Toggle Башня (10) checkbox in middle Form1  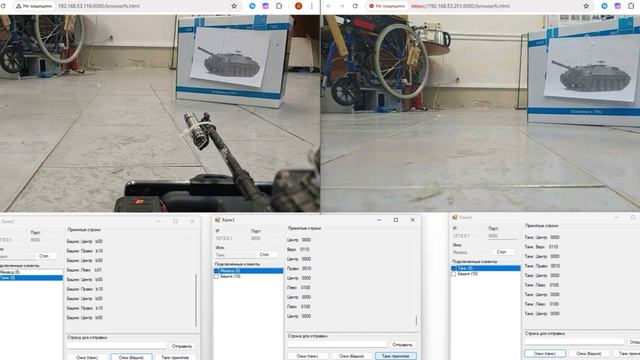[217, 276]
